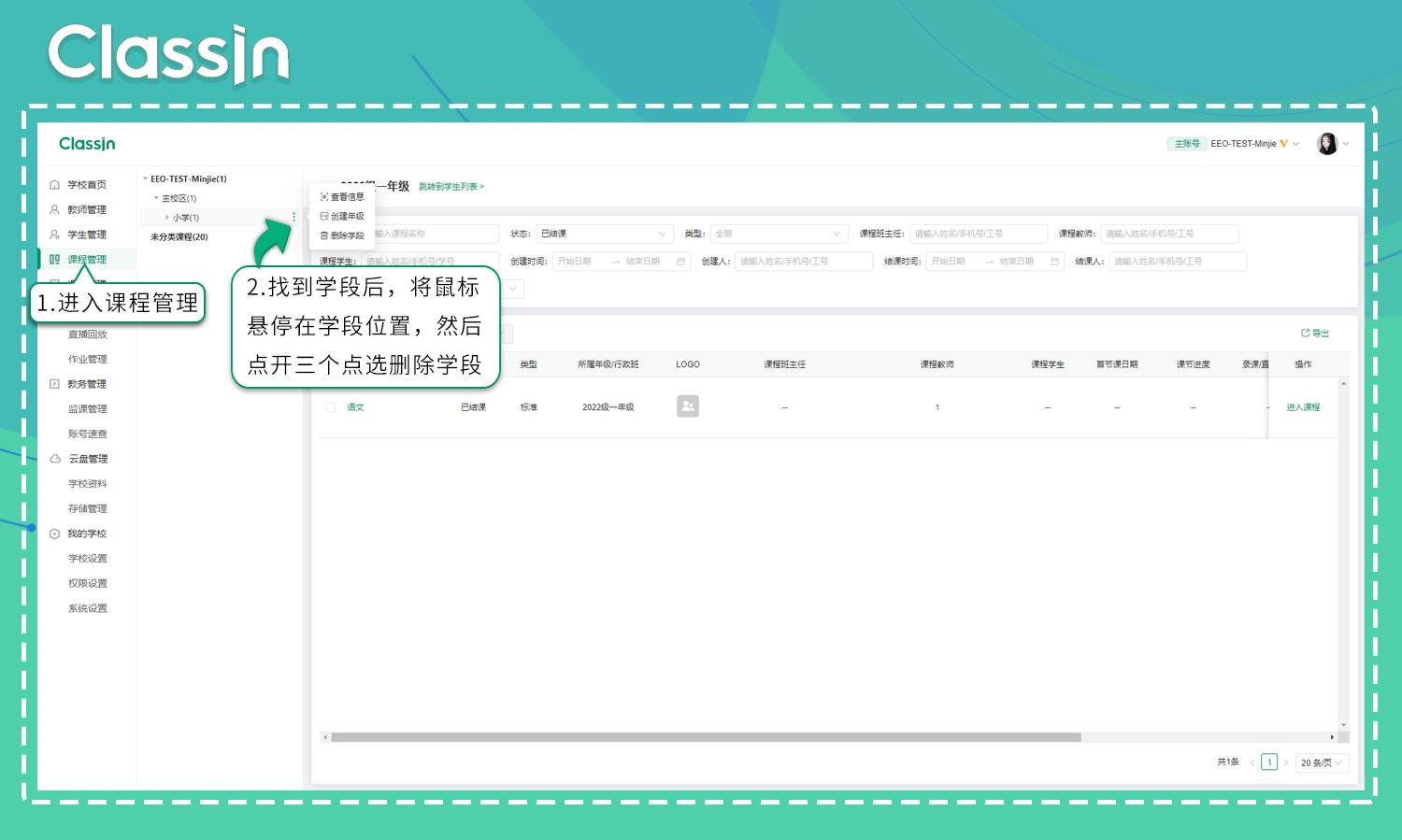Click the orange V badge next to EEO-TEST-Minjie
This screenshot has width=1402, height=840.
pos(1283,144)
